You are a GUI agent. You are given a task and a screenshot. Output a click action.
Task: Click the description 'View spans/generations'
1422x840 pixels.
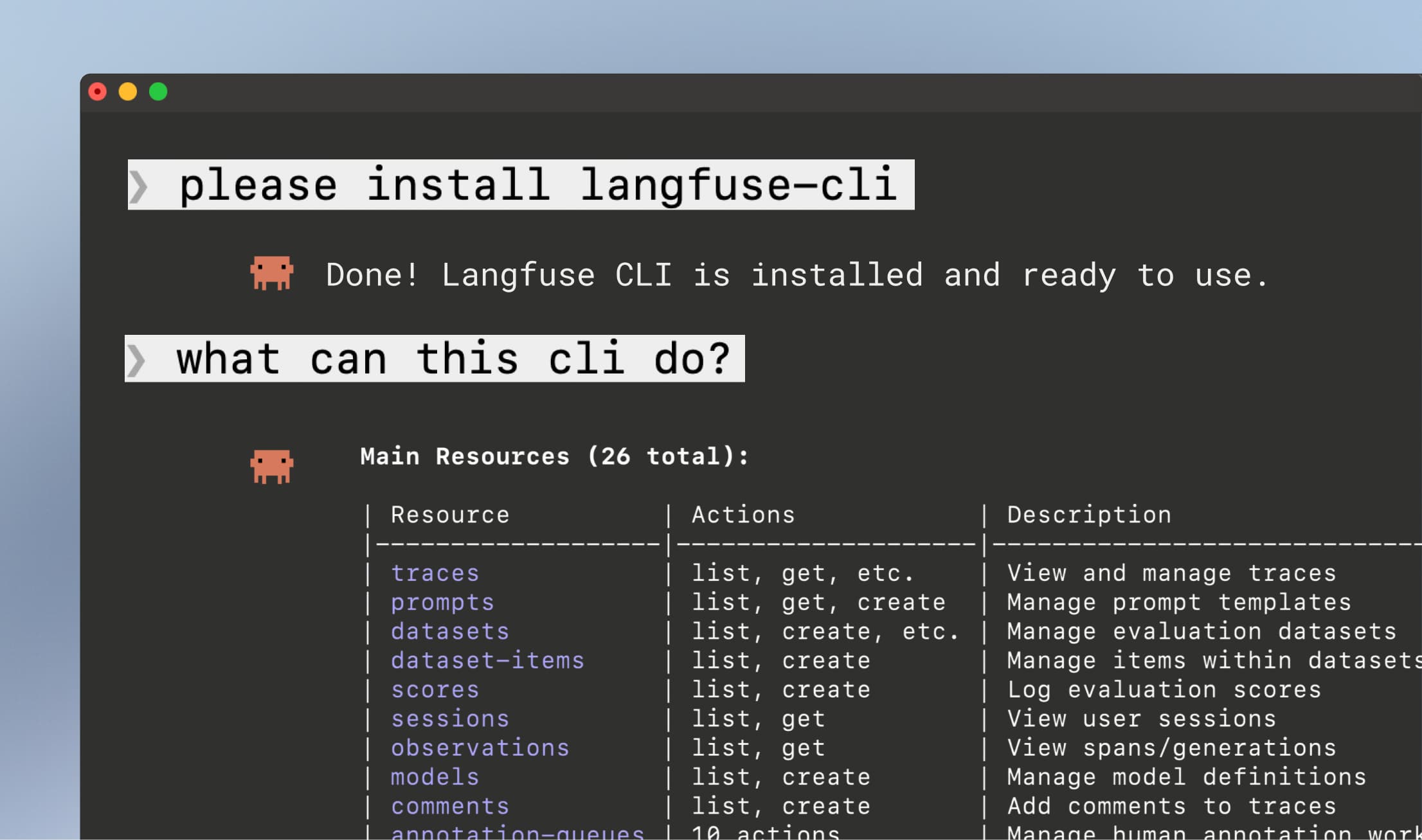pyautogui.click(x=1171, y=748)
